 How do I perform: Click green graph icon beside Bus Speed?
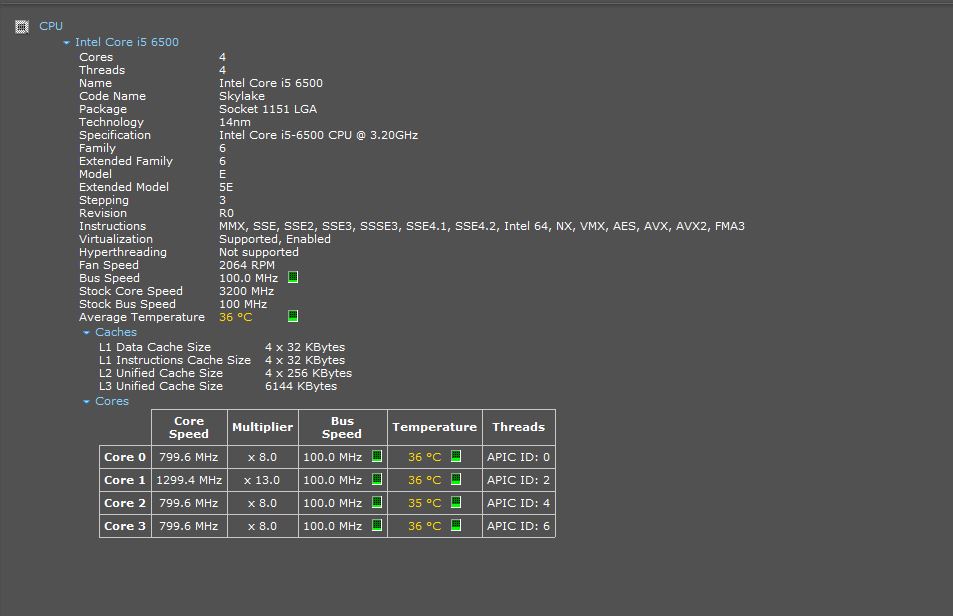pos(293,277)
